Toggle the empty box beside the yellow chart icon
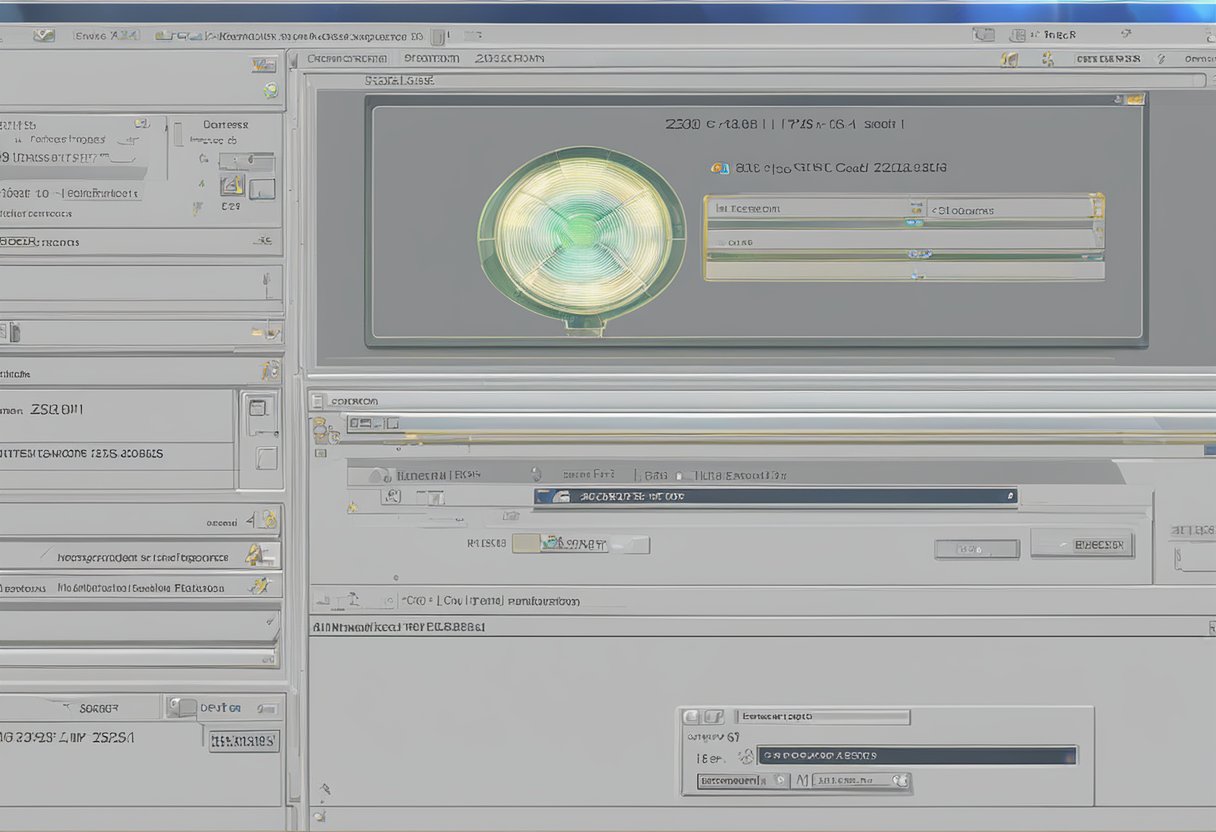 pos(263,188)
